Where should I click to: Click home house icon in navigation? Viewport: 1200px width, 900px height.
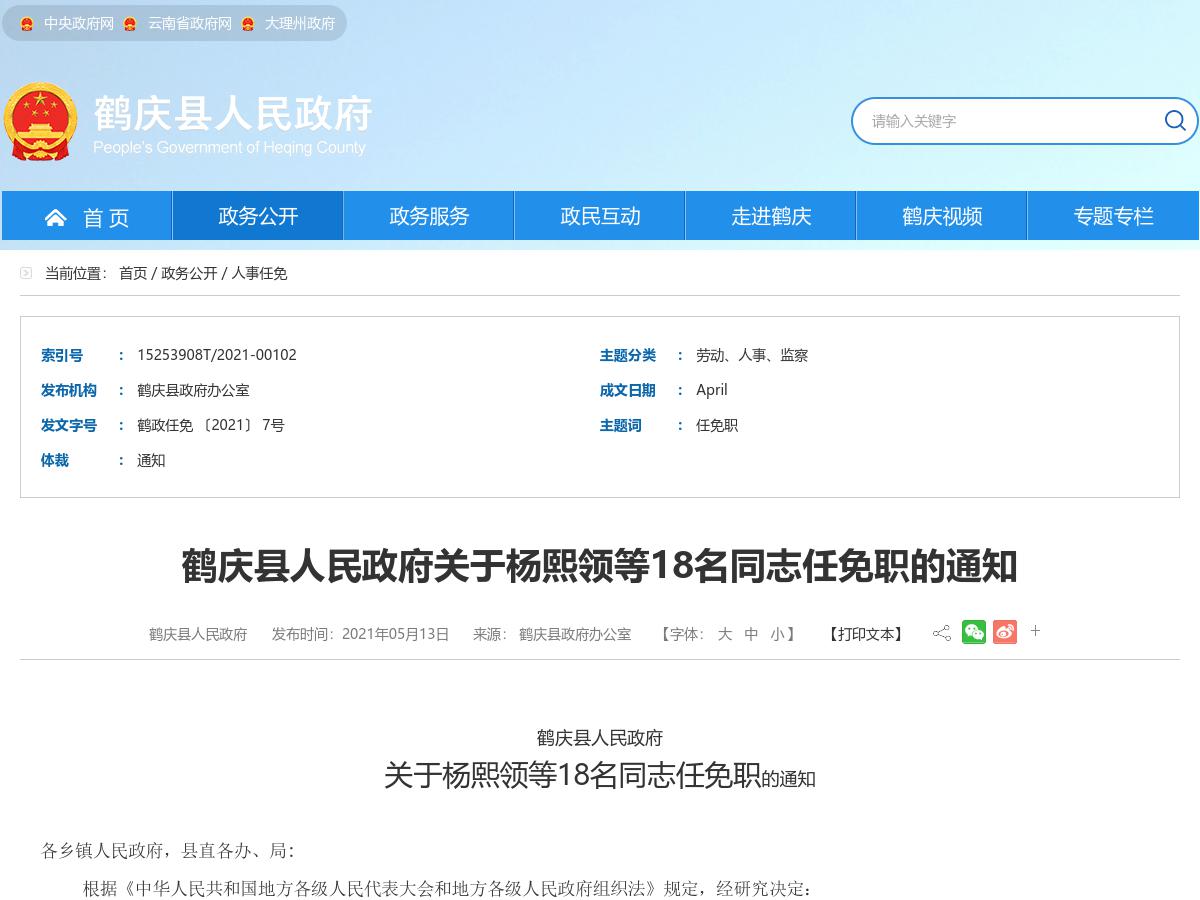pos(56,217)
